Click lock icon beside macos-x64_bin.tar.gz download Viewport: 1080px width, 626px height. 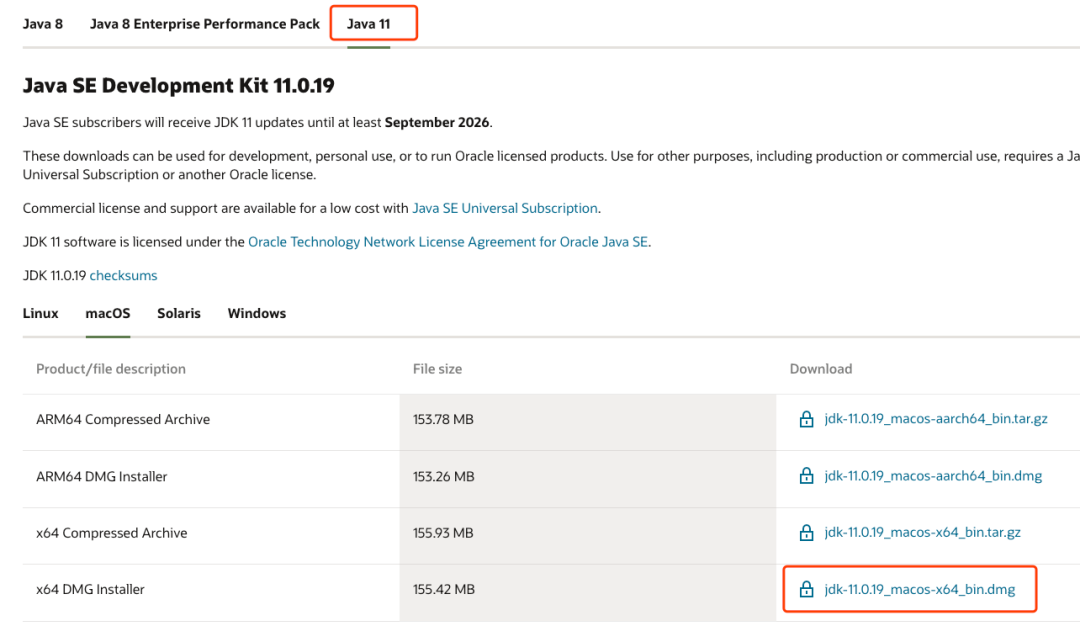coord(806,533)
